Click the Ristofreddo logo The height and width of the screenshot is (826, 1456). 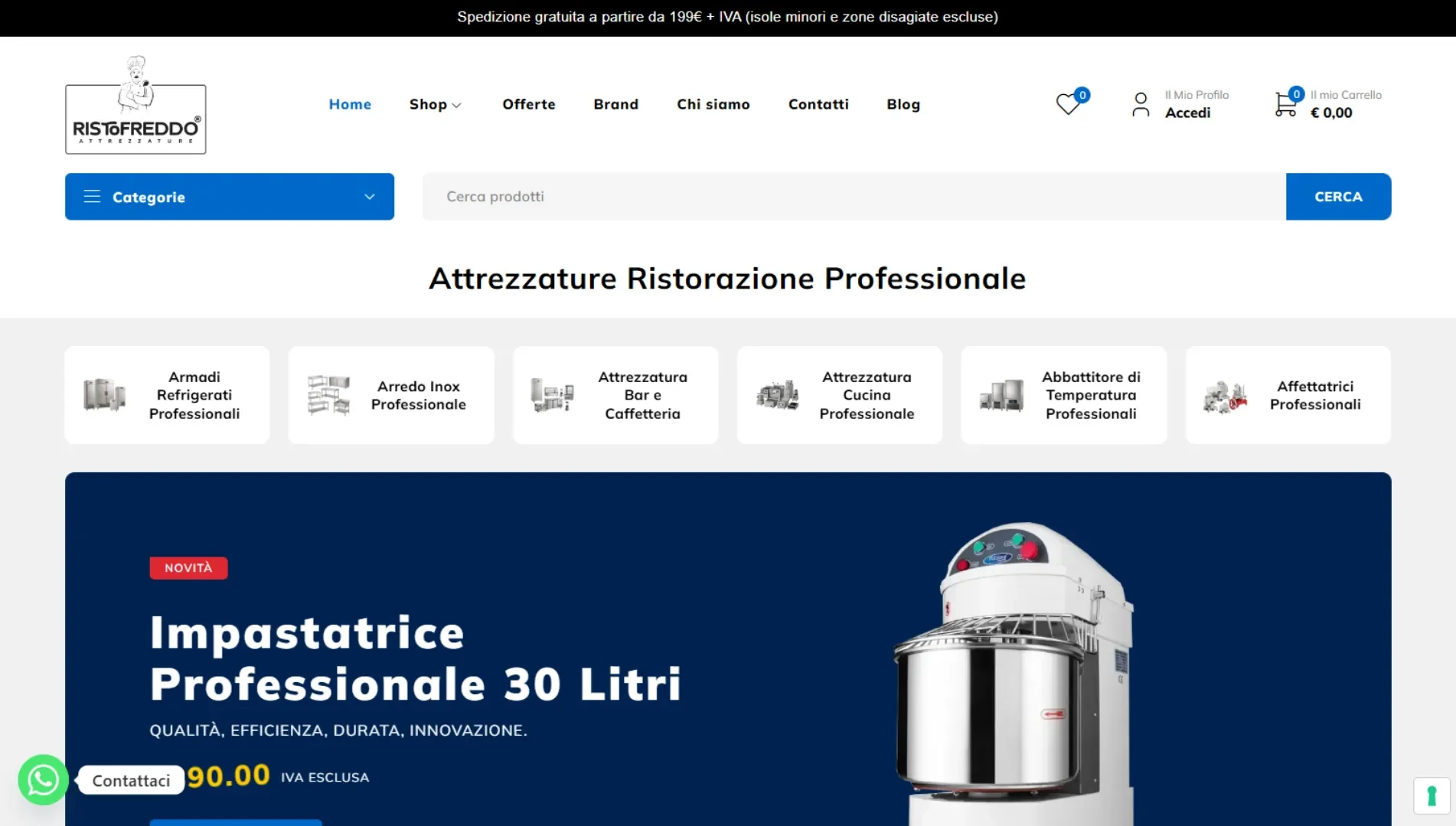click(135, 105)
